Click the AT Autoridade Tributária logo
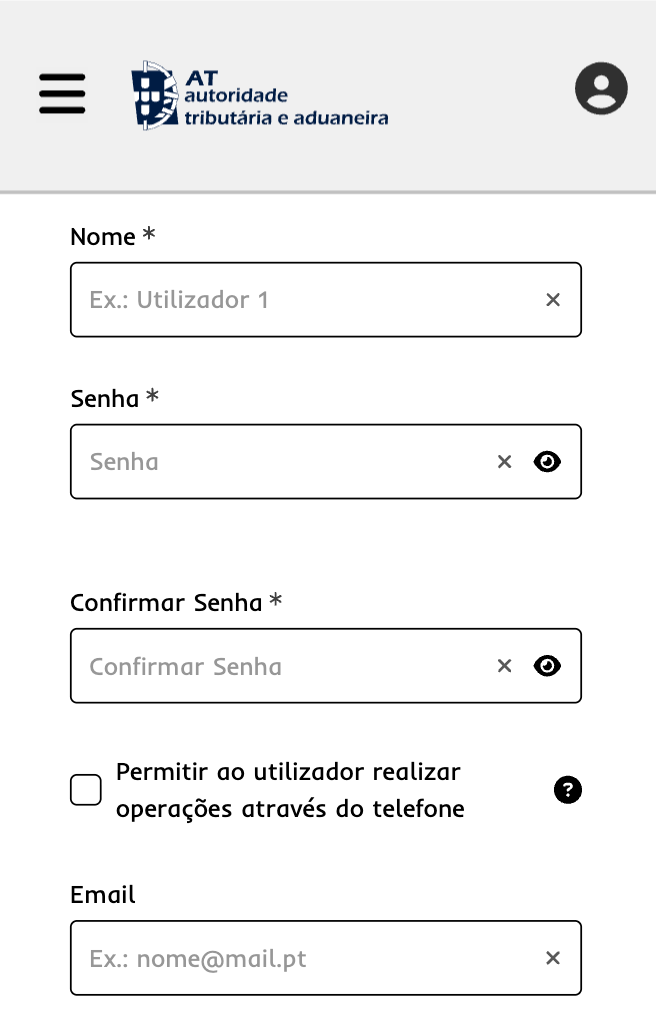 coord(259,96)
